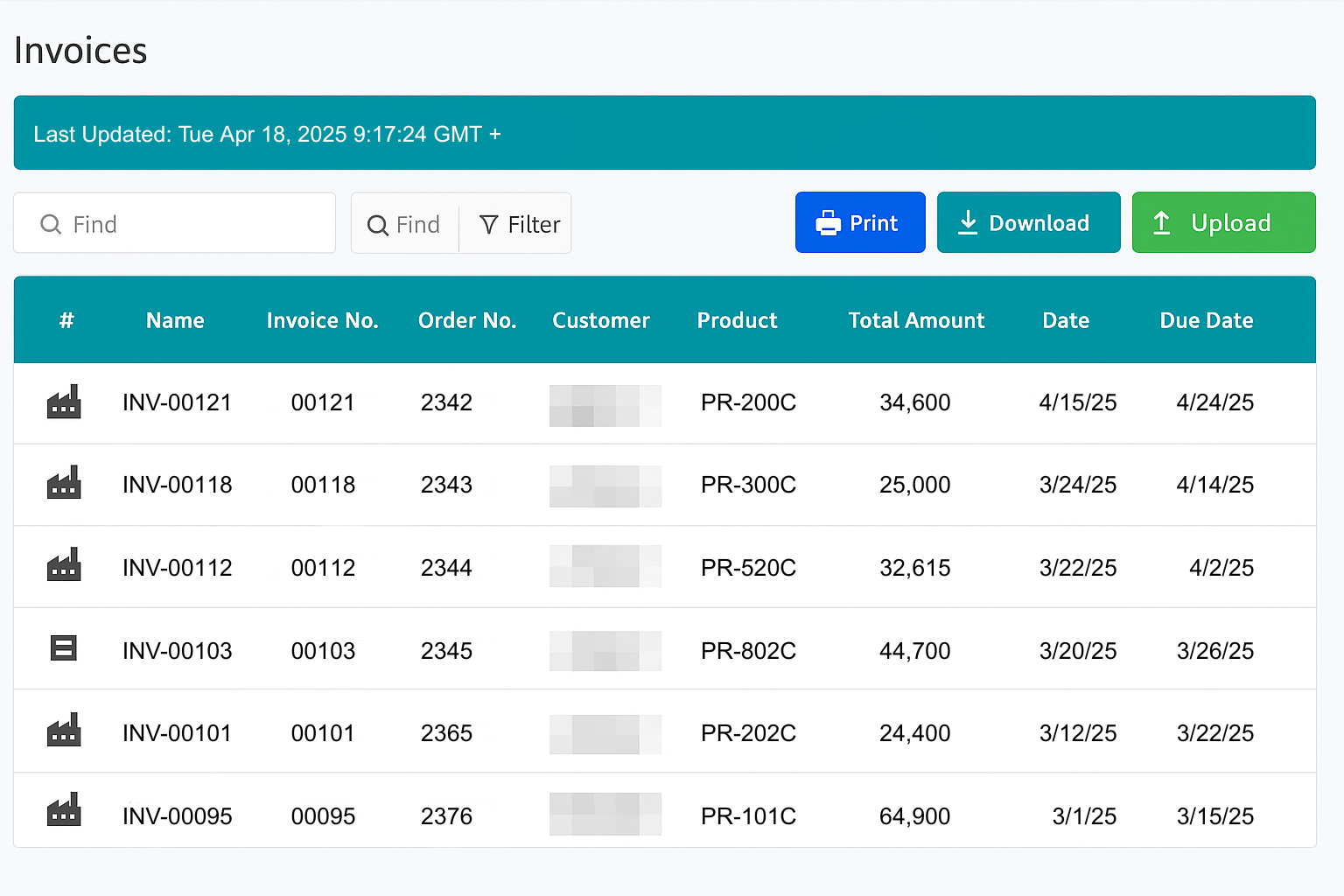The image size is (1344, 896).
Task: Click the Customer column header
Action: (601, 320)
